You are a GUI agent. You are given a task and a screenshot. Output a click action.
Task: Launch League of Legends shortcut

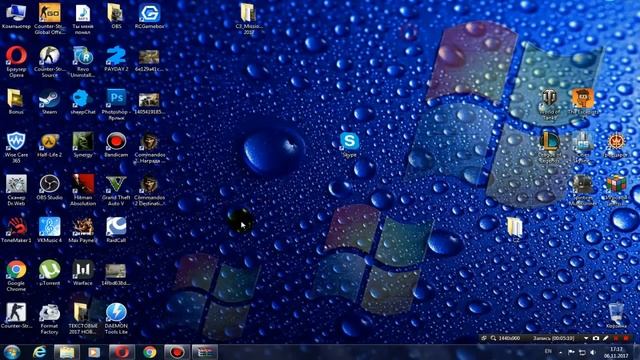click(x=549, y=147)
